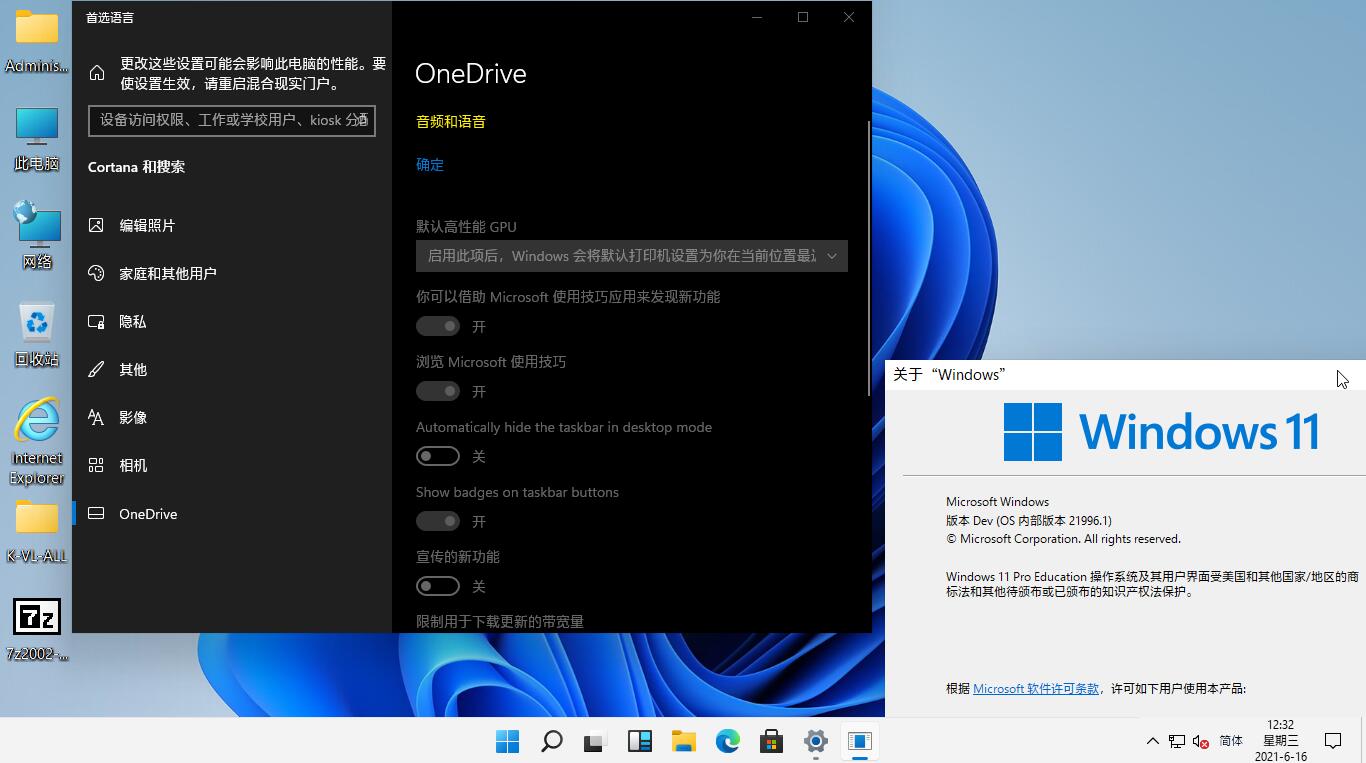This screenshot has height=763, width=1366.
Task: Click the 相机 sidebar icon
Action: [96, 465]
